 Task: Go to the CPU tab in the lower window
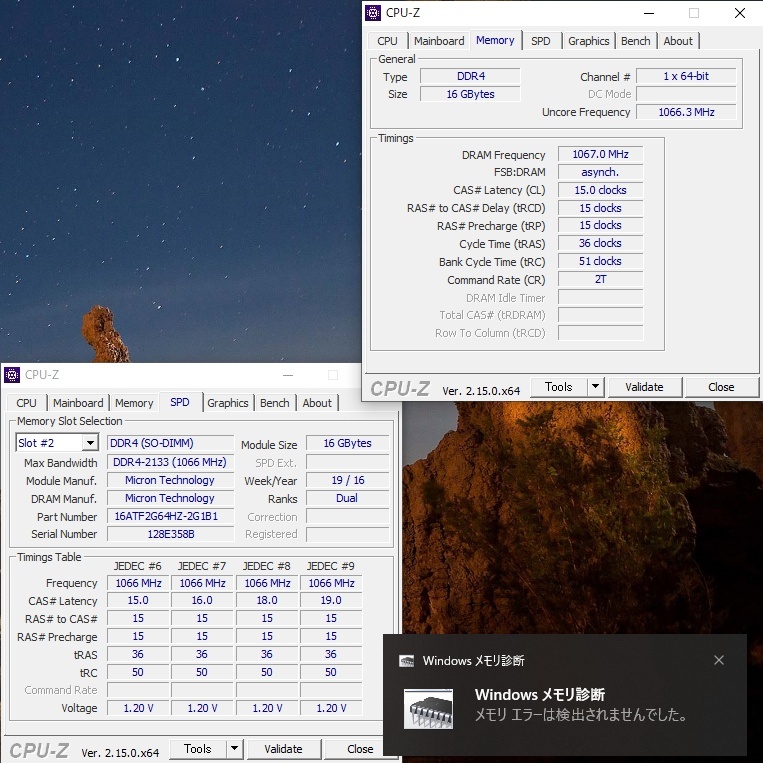pos(27,403)
